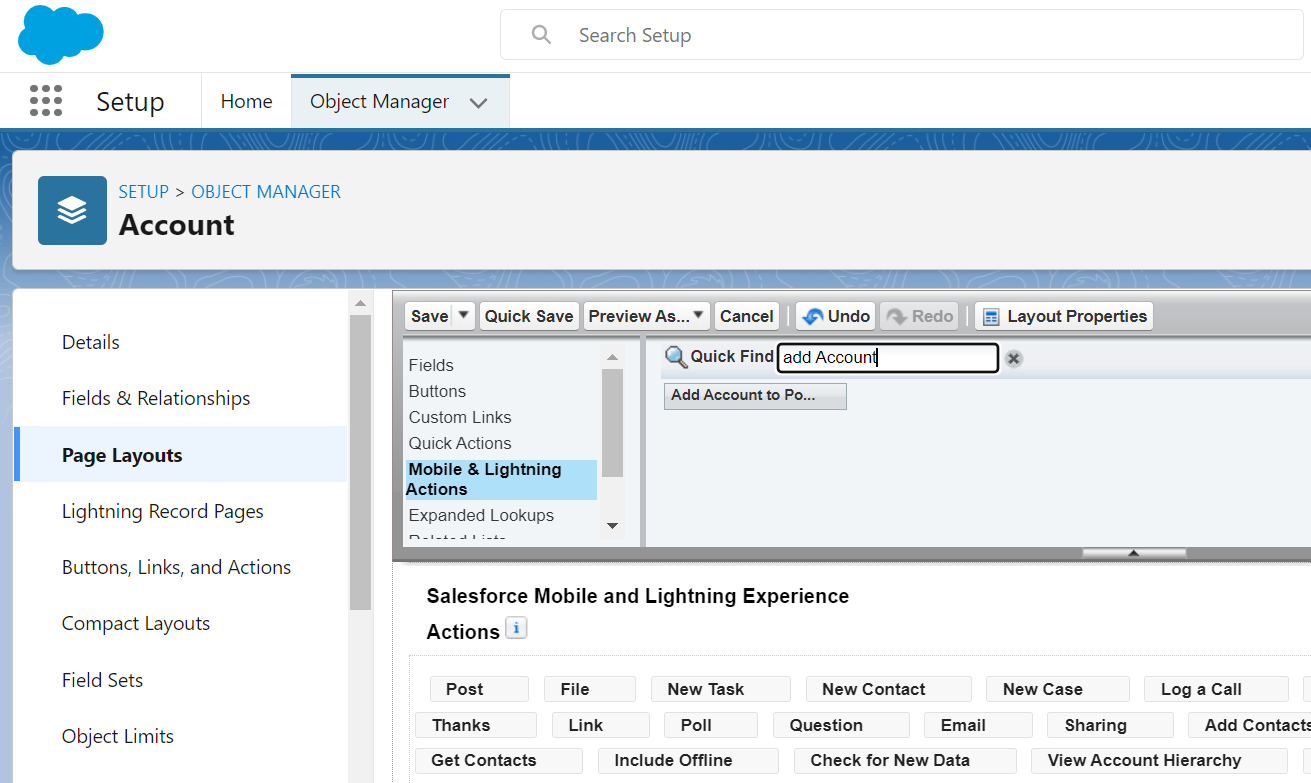Open the App Launcher waffle icon
Screen dimensions: 1311x783
[x=46, y=100]
